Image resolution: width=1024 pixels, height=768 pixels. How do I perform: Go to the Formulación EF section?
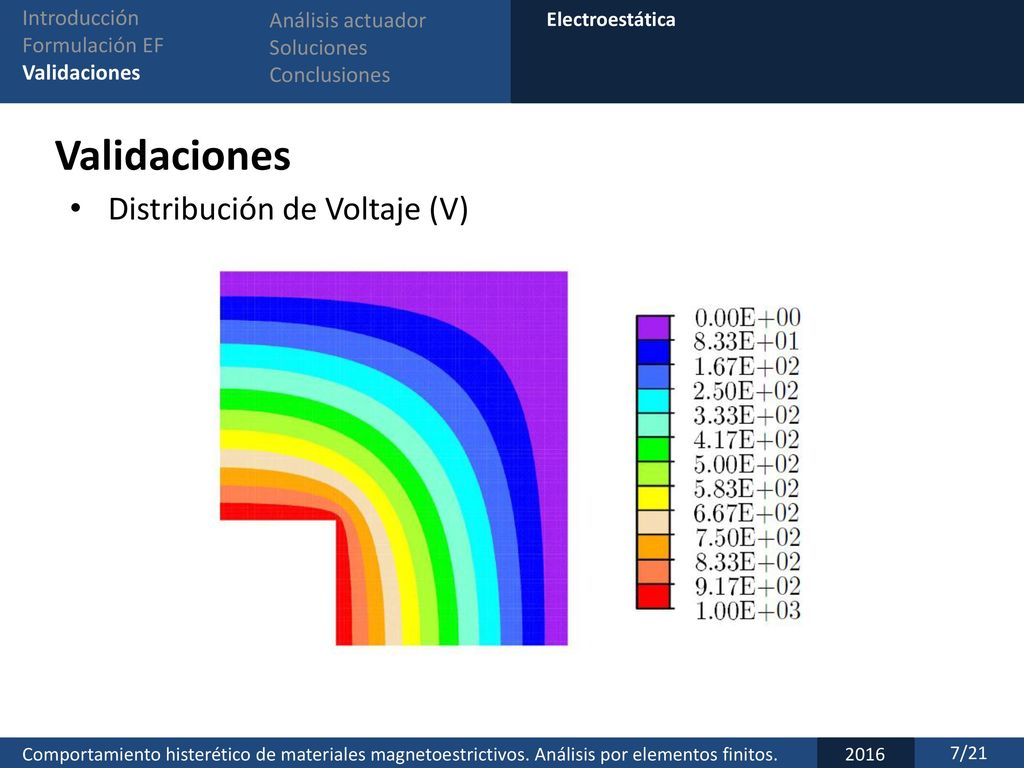[x=93, y=45]
